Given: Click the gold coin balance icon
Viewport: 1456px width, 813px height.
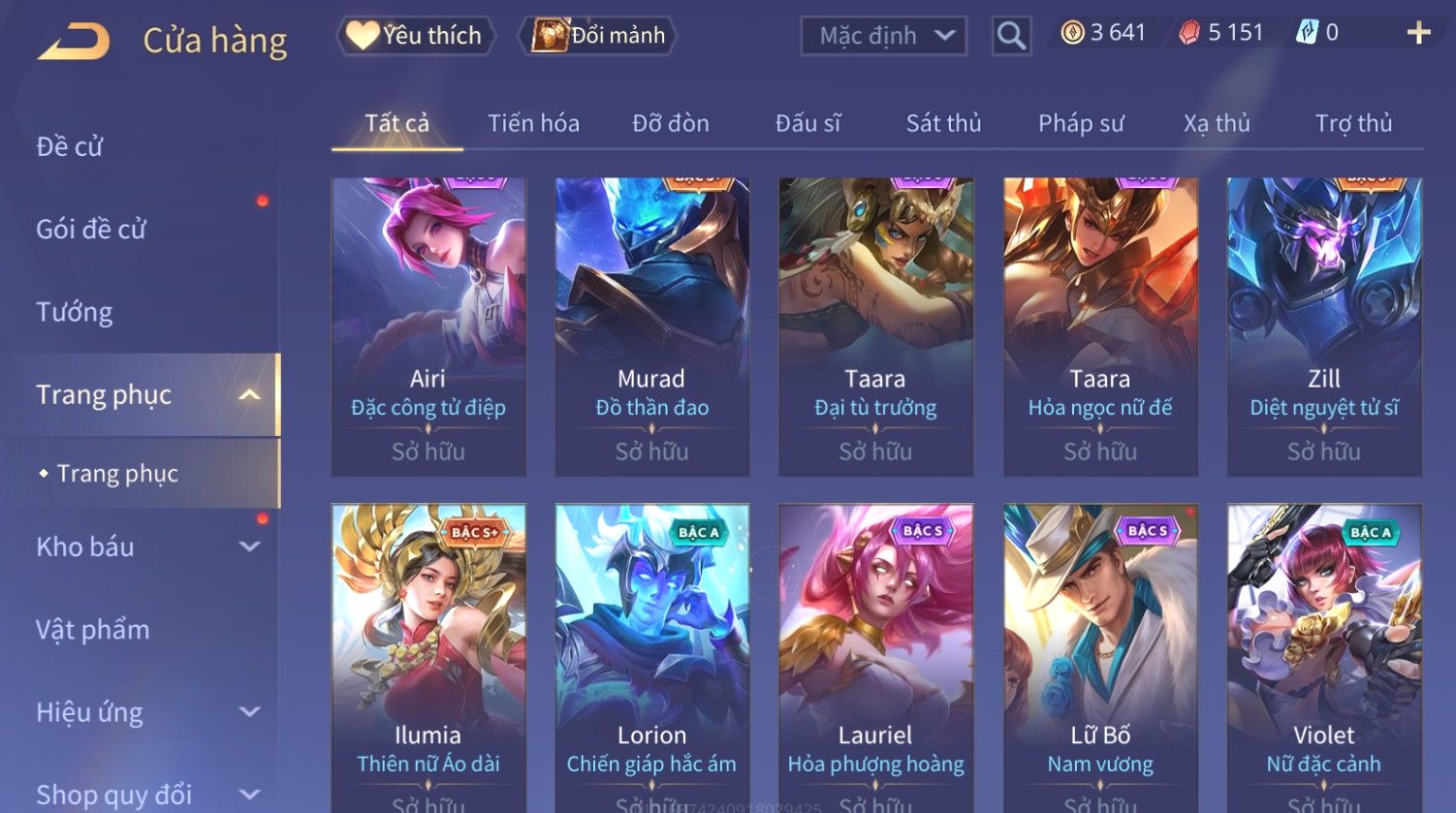Looking at the screenshot, I should [x=1072, y=34].
